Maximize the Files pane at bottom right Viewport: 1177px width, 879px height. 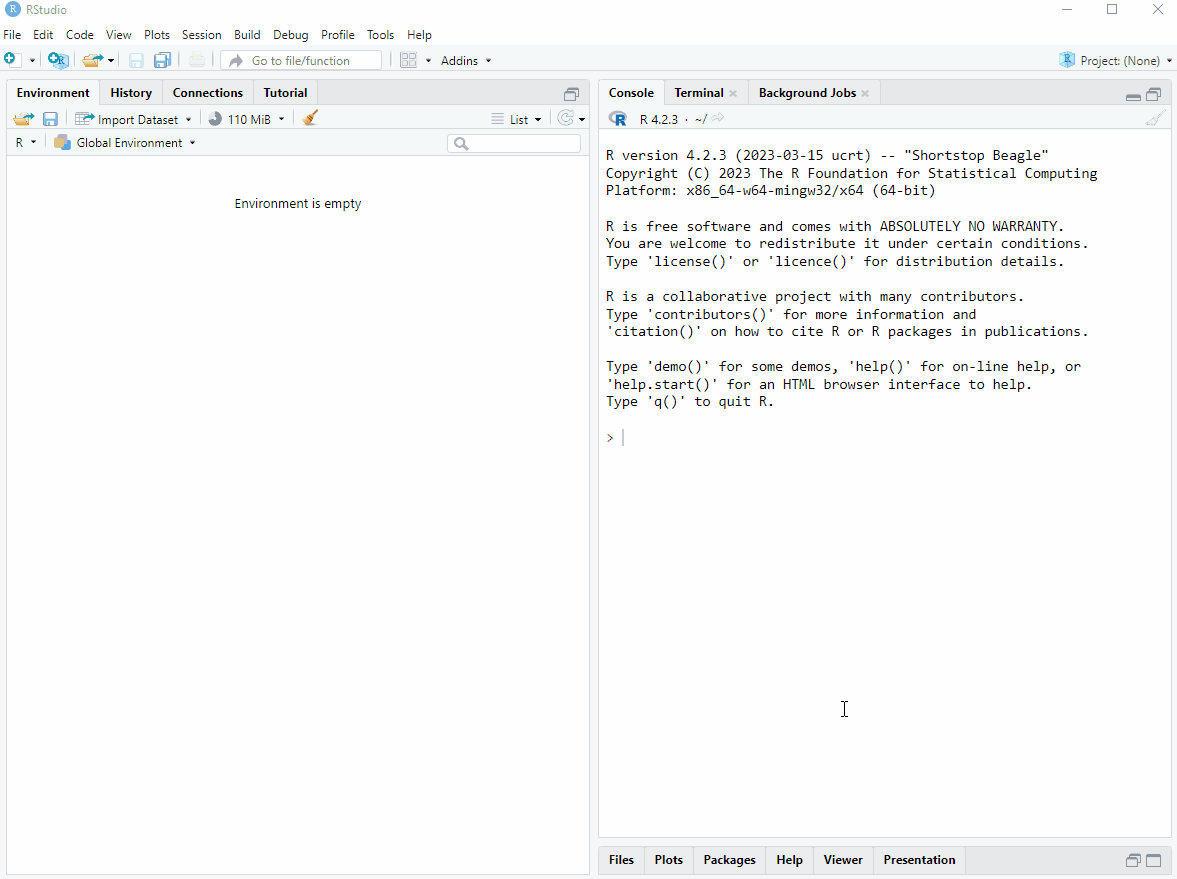click(x=1153, y=860)
